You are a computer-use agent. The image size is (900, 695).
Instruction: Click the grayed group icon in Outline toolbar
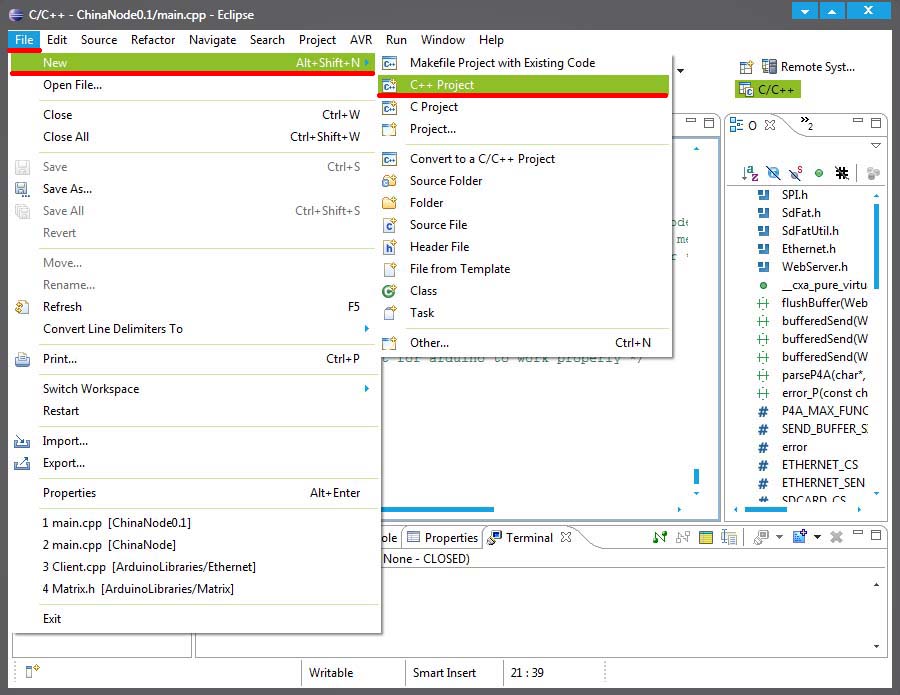(x=873, y=173)
